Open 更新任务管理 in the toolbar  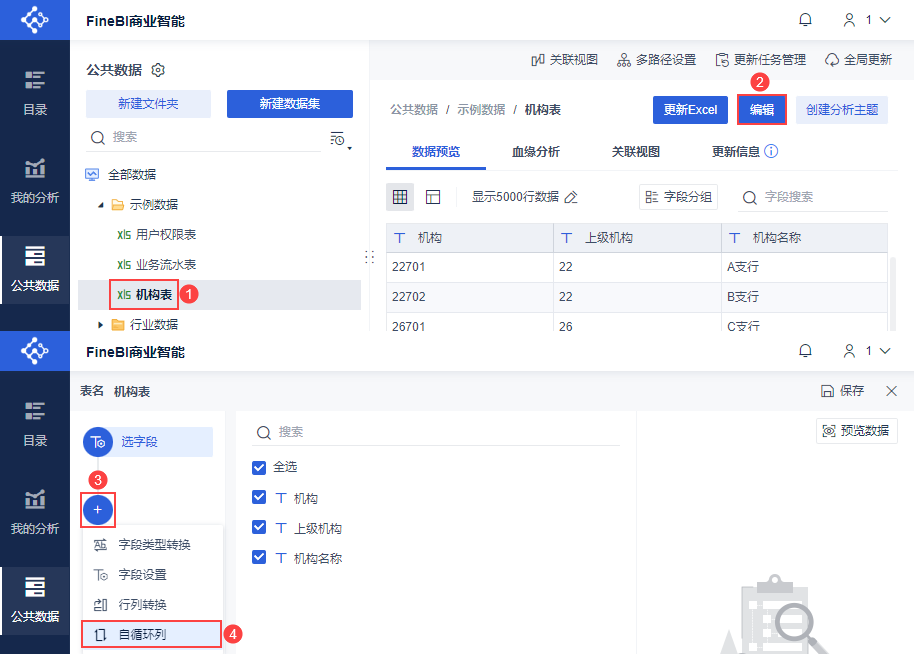[760, 59]
